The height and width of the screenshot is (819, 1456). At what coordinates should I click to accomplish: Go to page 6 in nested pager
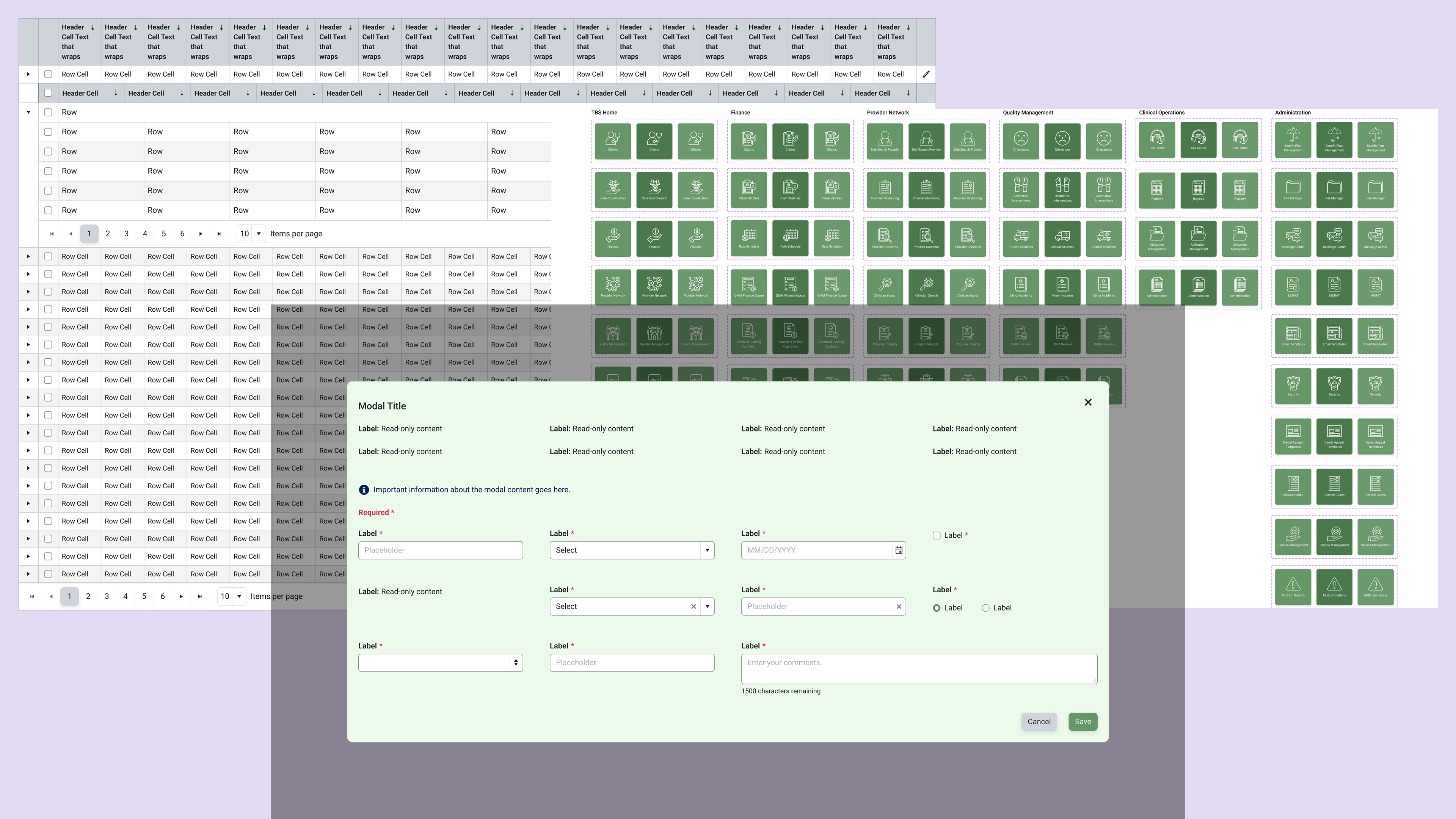click(182, 234)
